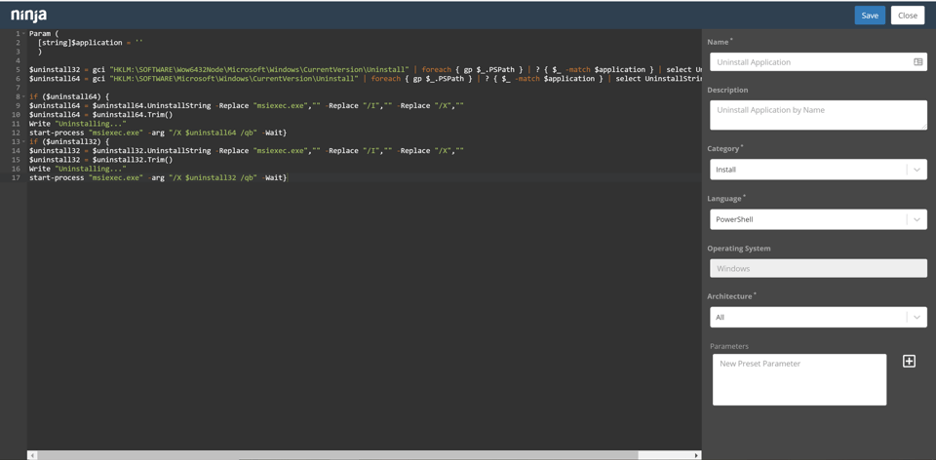Place cursor at end of line 17
The width and height of the screenshot is (936, 460).
pos(289,178)
